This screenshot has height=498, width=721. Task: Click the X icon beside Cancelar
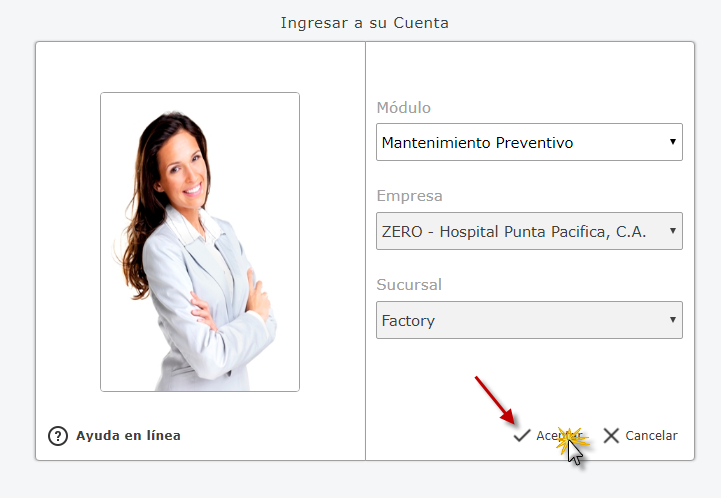pyautogui.click(x=611, y=435)
